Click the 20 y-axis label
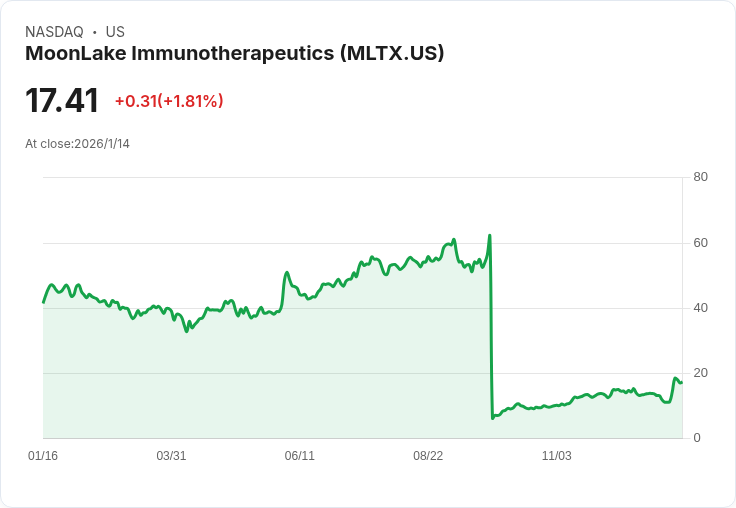The height and width of the screenshot is (508, 736). 700,373
